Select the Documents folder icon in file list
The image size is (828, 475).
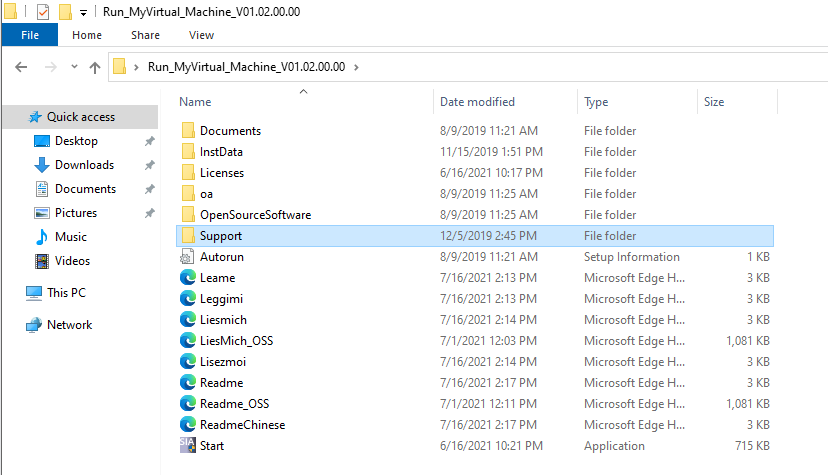coord(187,130)
